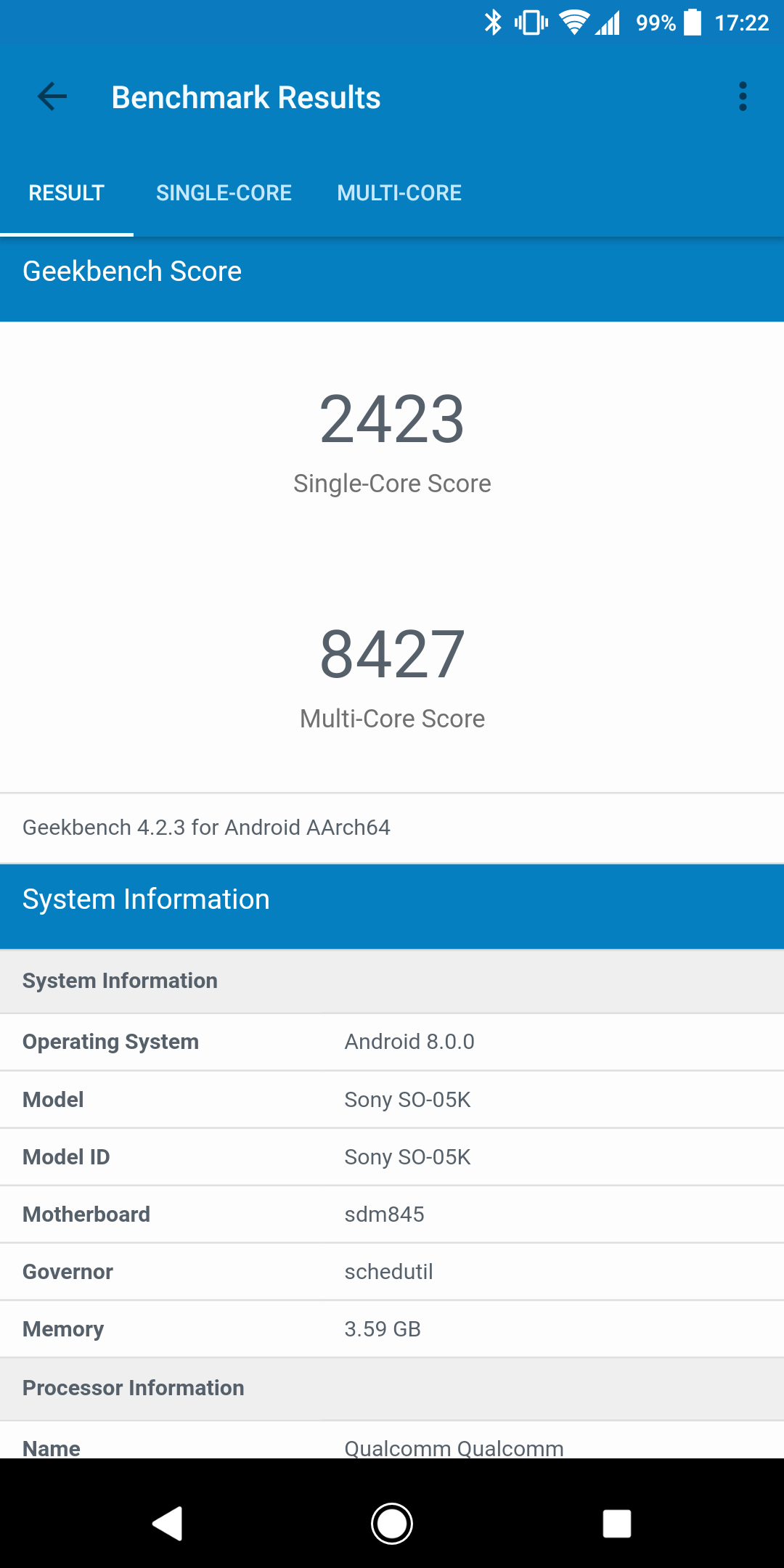This screenshot has width=784, height=1568.
Task: Tap the battery status icon
Action: tap(693, 23)
